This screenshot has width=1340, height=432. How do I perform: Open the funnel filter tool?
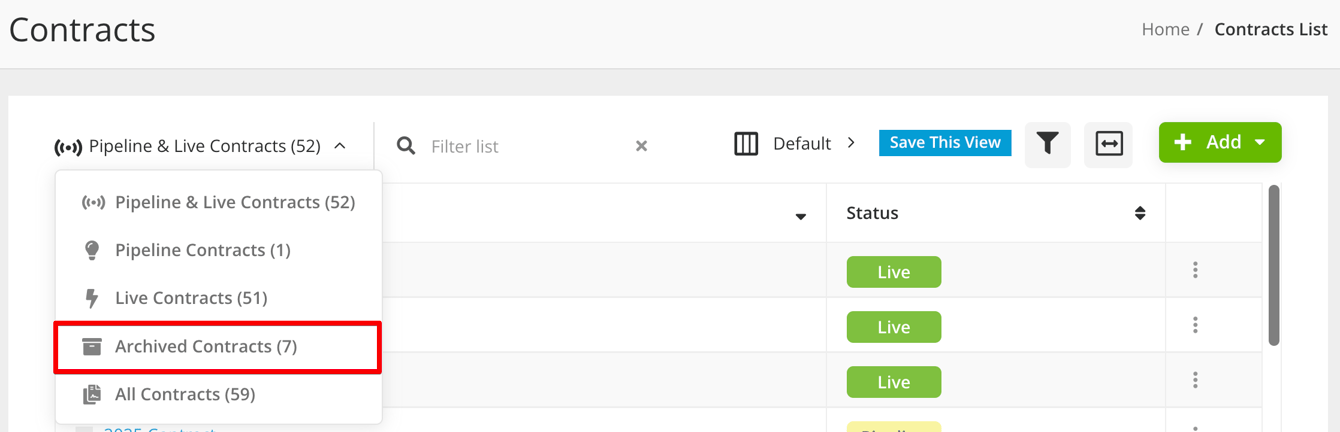[x=1047, y=144]
